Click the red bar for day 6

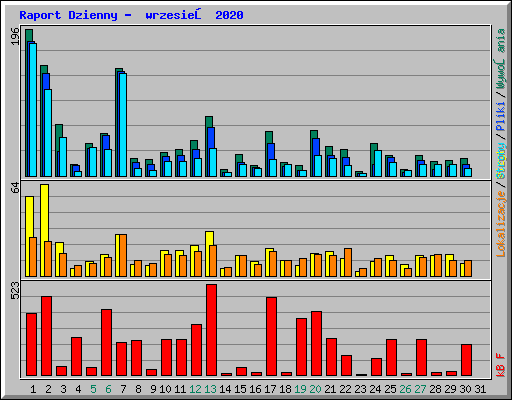click(106, 342)
